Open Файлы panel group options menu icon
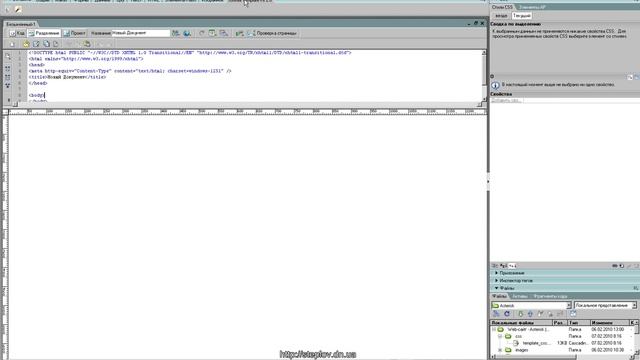 point(636,288)
